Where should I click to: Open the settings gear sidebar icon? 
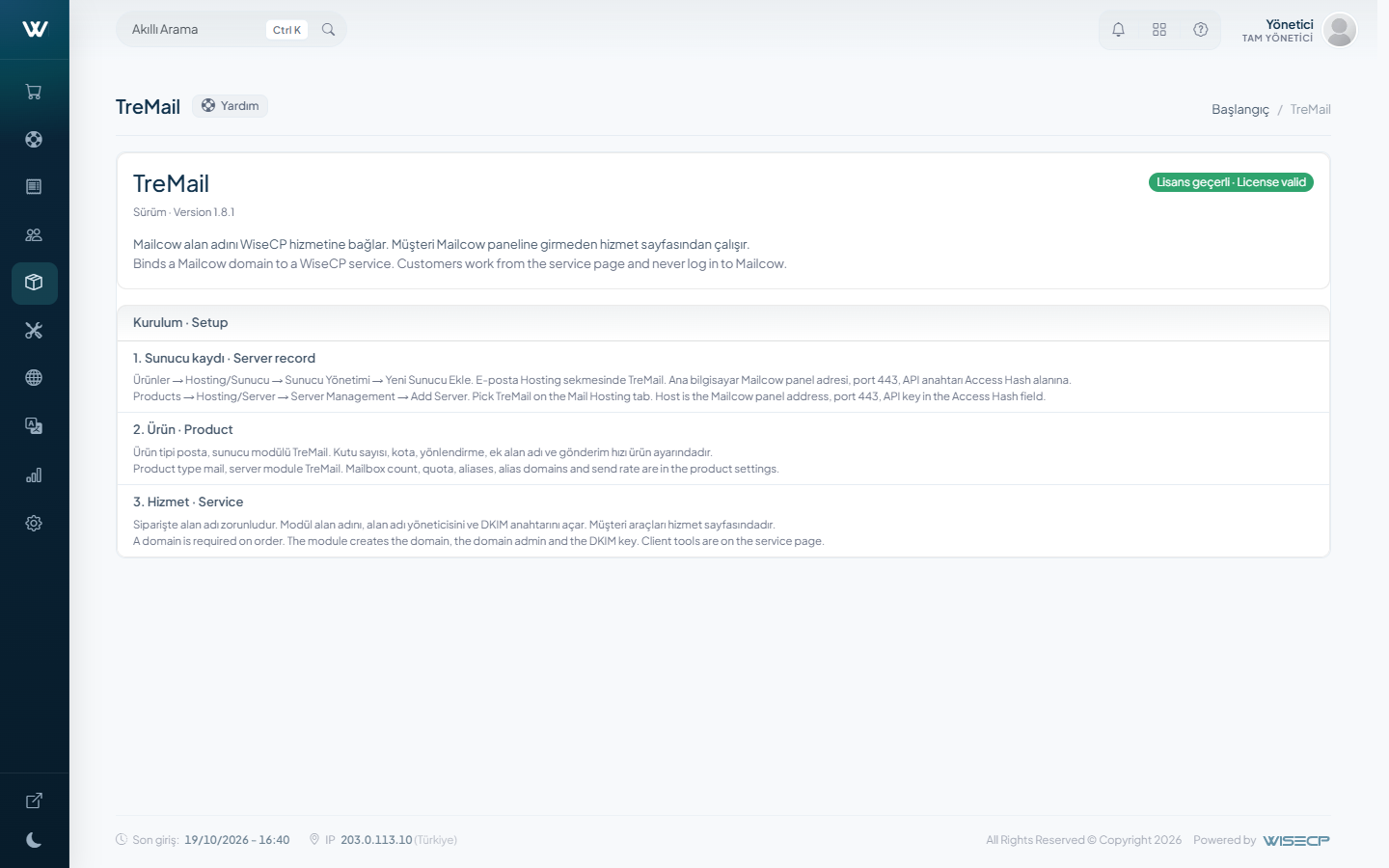coord(34,523)
